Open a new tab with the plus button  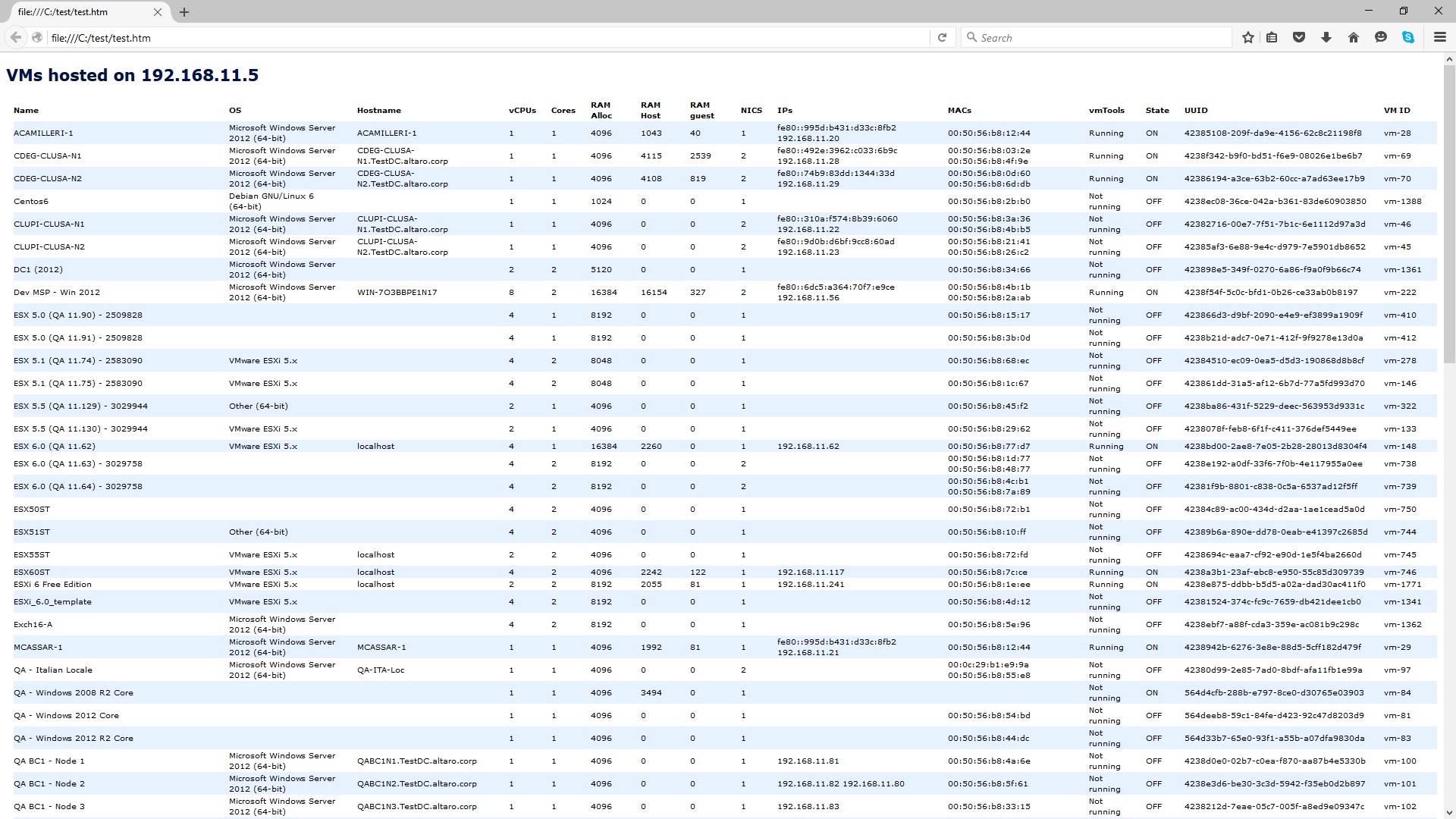[x=184, y=12]
